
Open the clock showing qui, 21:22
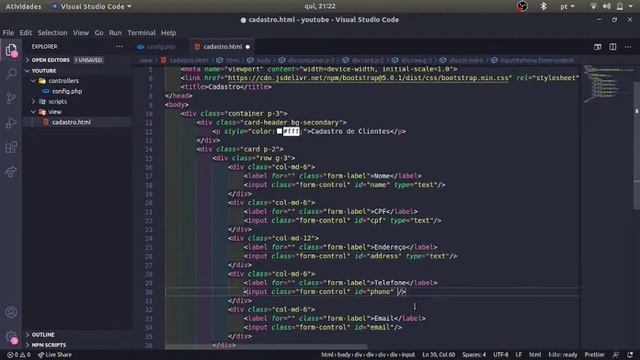tap(320, 6)
